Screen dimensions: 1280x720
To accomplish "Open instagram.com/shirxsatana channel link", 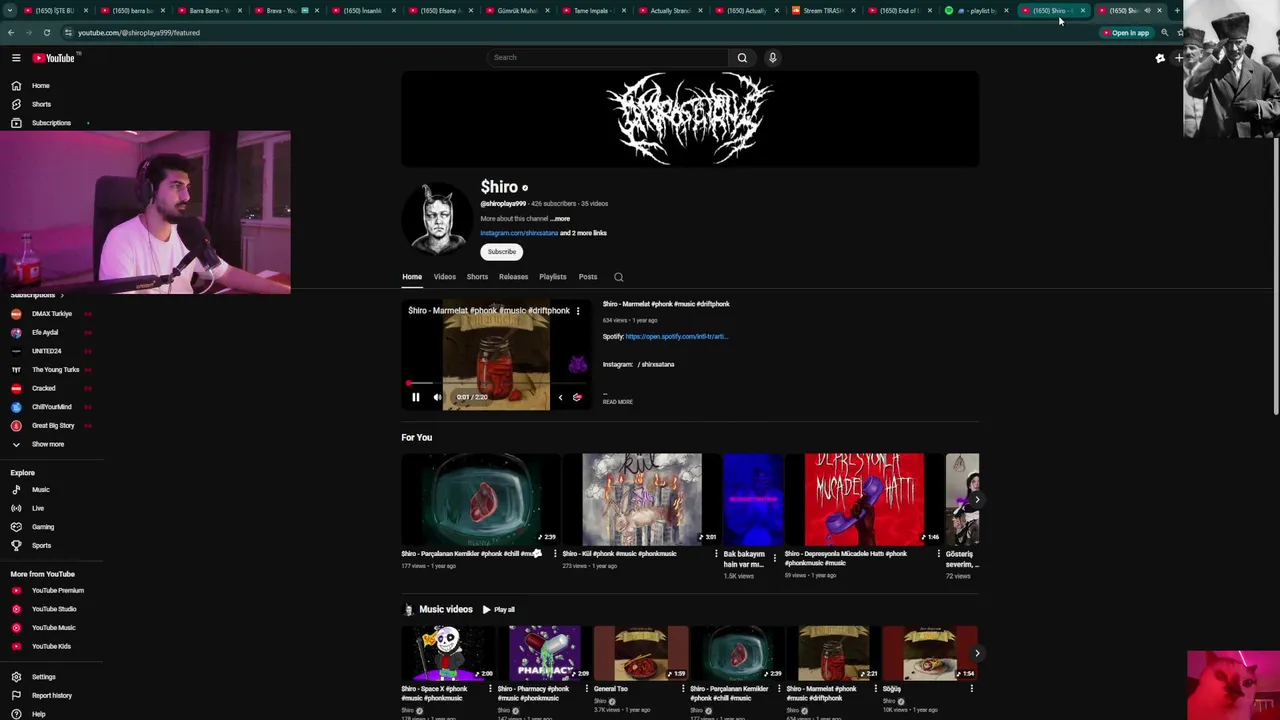I will coord(519,233).
